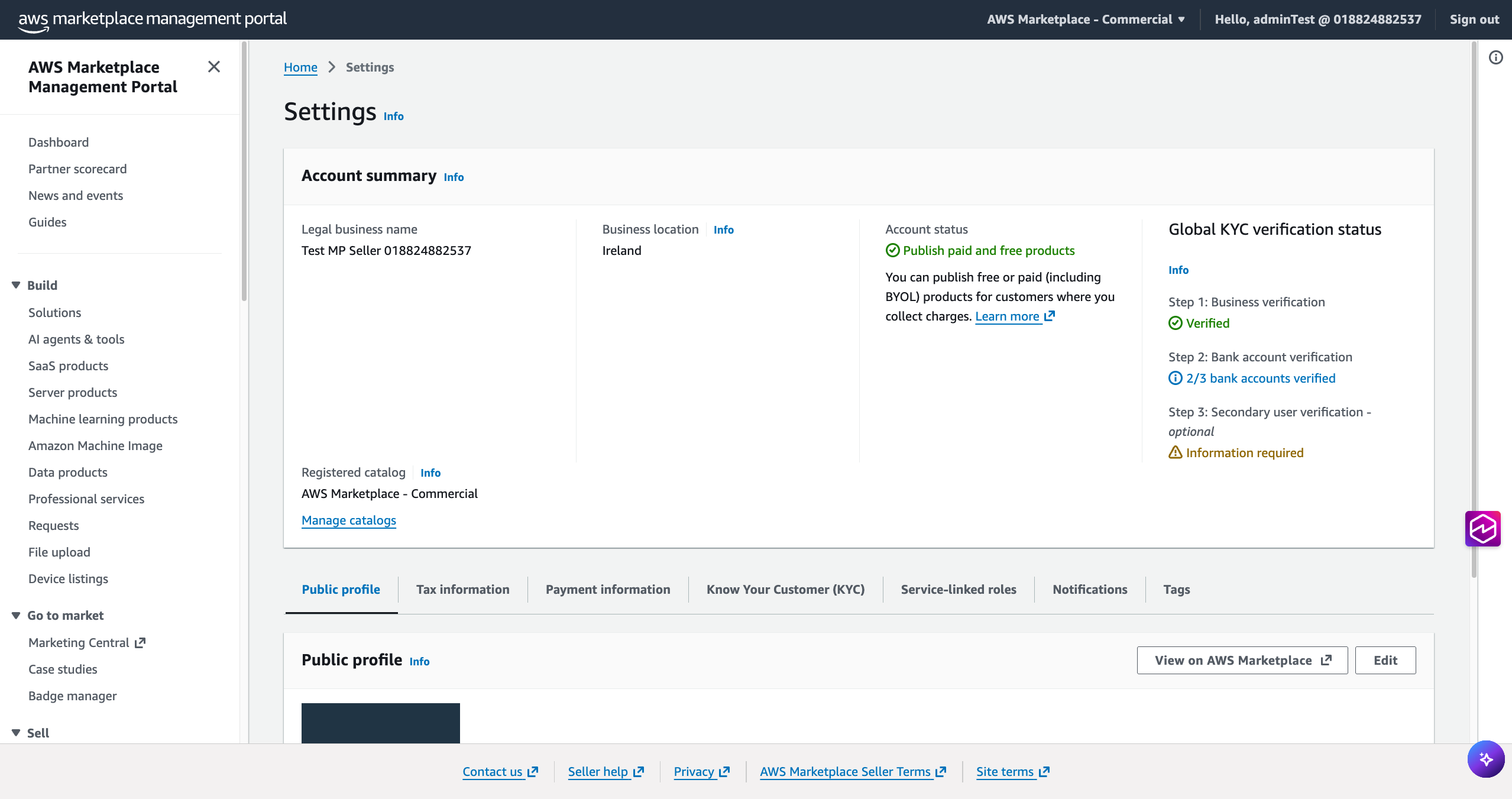The height and width of the screenshot is (799, 1512).
Task: Go to Home via breadcrumb
Action: [300, 67]
